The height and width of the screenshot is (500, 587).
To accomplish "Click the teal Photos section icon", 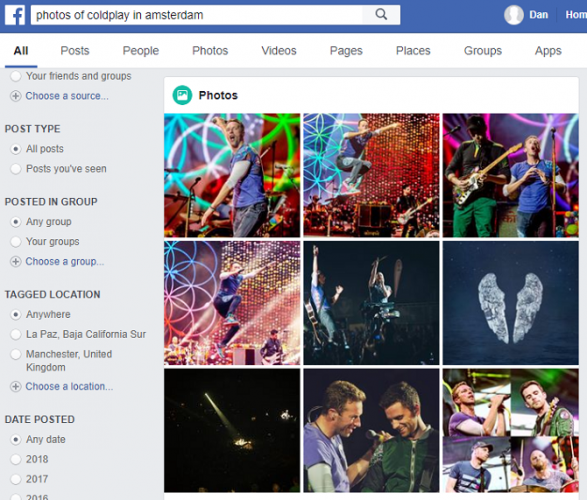I will pos(182,95).
